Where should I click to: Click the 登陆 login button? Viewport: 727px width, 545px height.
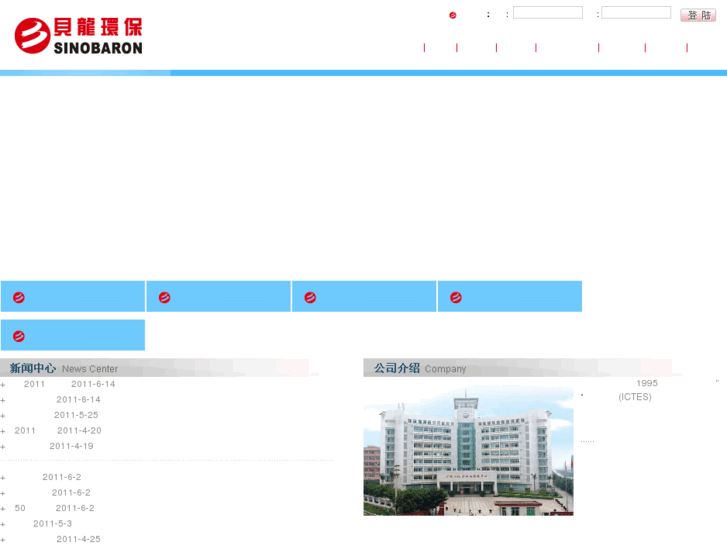point(698,15)
